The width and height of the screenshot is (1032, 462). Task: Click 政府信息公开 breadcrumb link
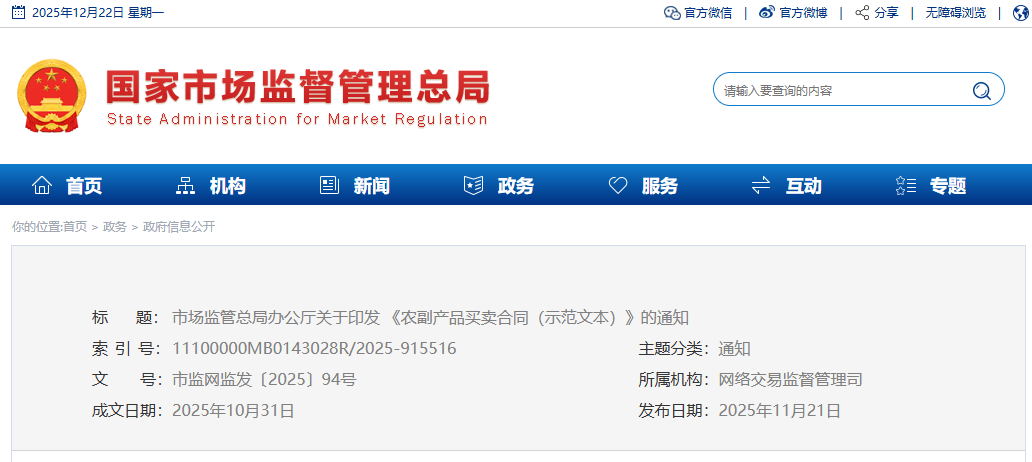[x=179, y=227]
